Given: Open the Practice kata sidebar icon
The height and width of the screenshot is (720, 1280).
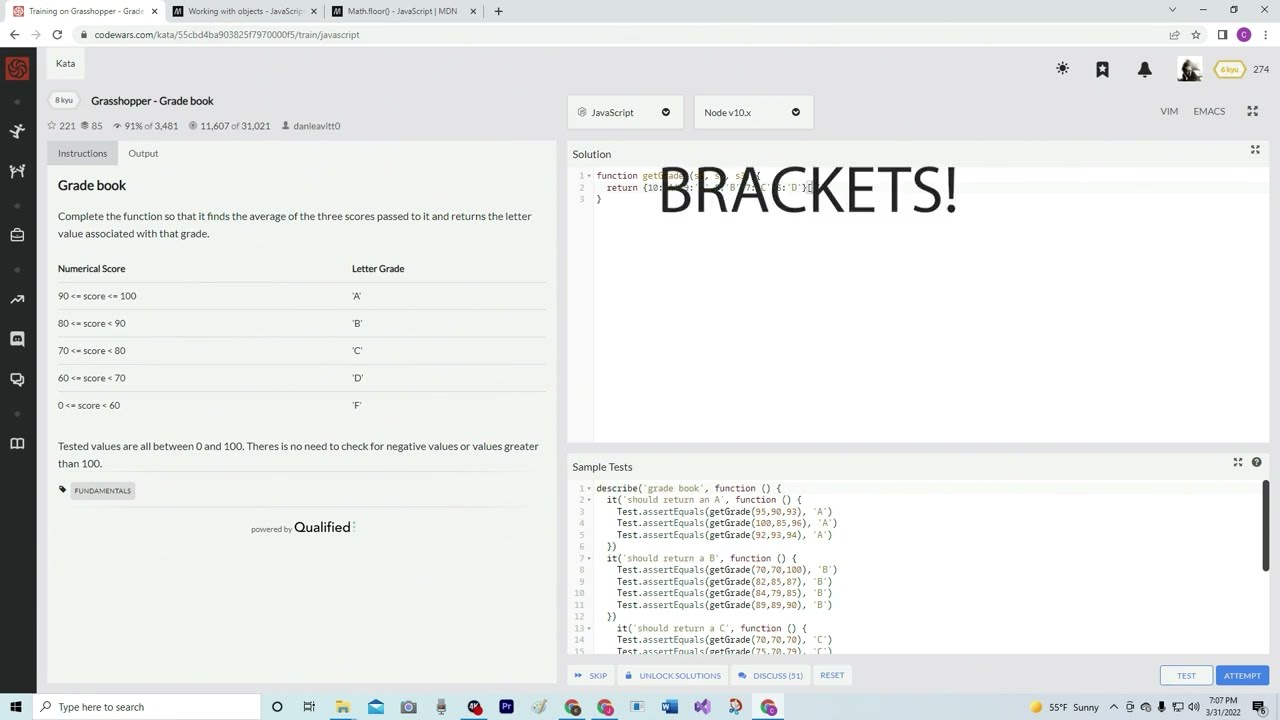Looking at the screenshot, I should [x=17, y=131].
